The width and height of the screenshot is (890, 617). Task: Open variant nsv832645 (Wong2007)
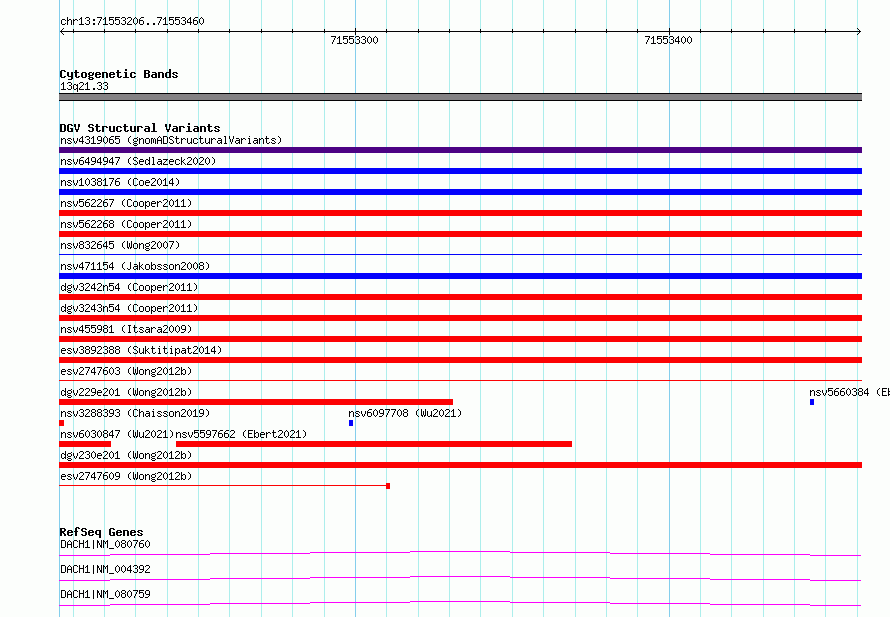coord(120,245)
